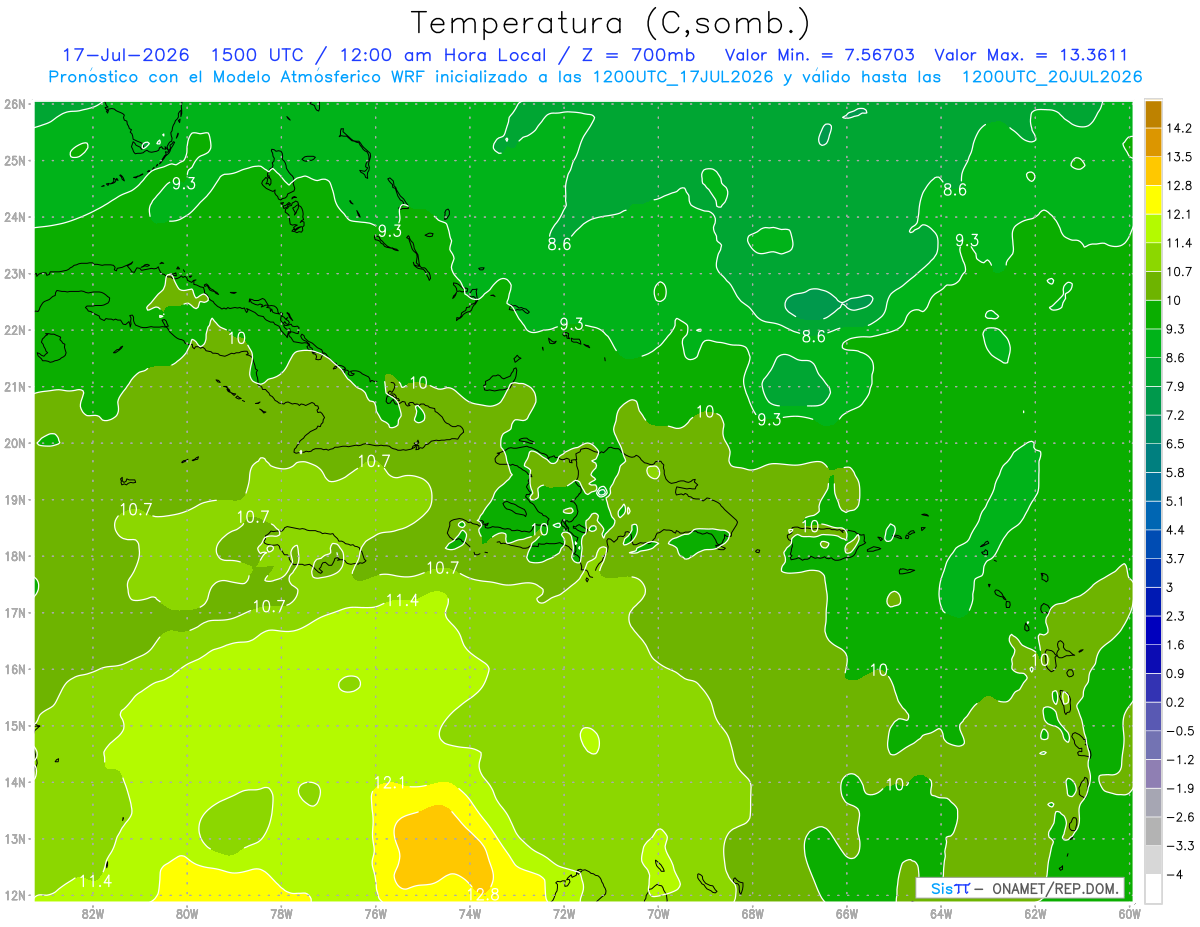Click the "80W" longitude label
The height and width of the screenshot is (927, 1200).
187,913
